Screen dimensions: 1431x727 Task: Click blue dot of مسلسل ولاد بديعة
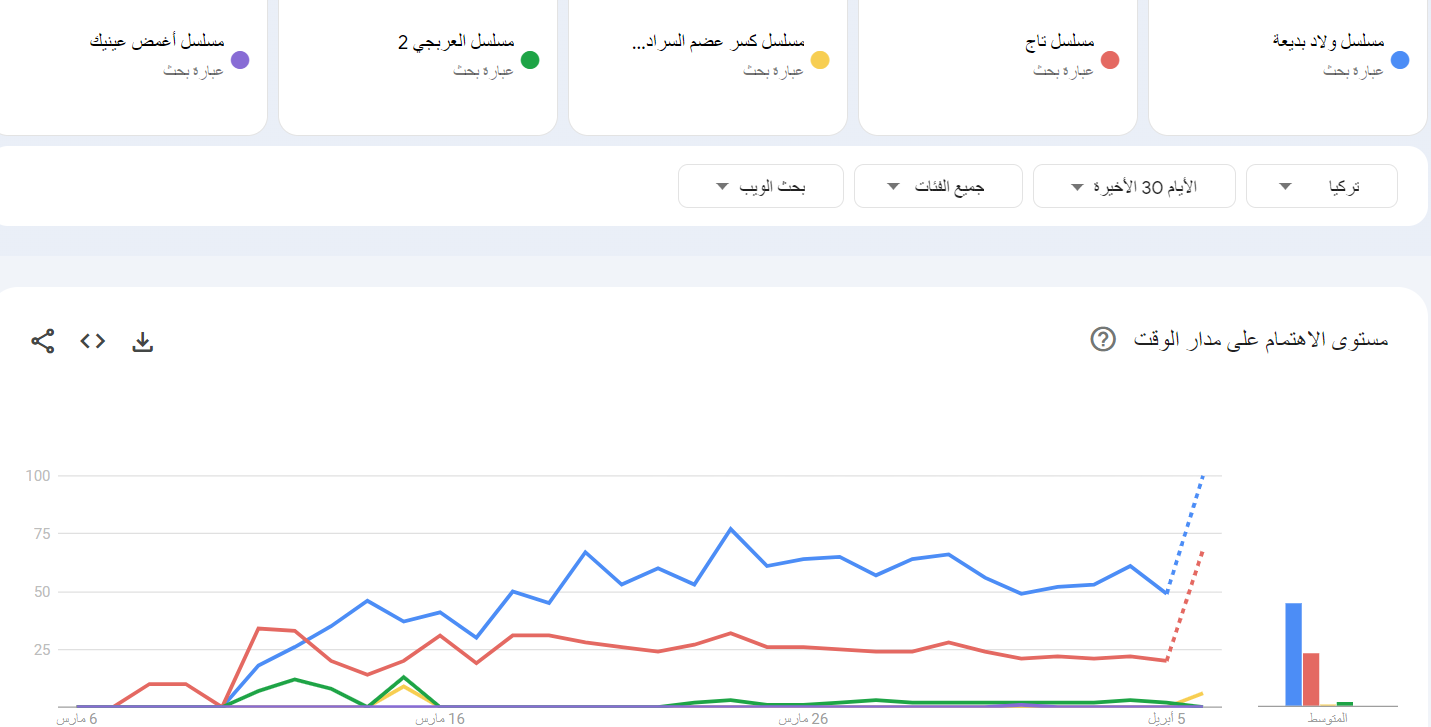point(1400,60)
